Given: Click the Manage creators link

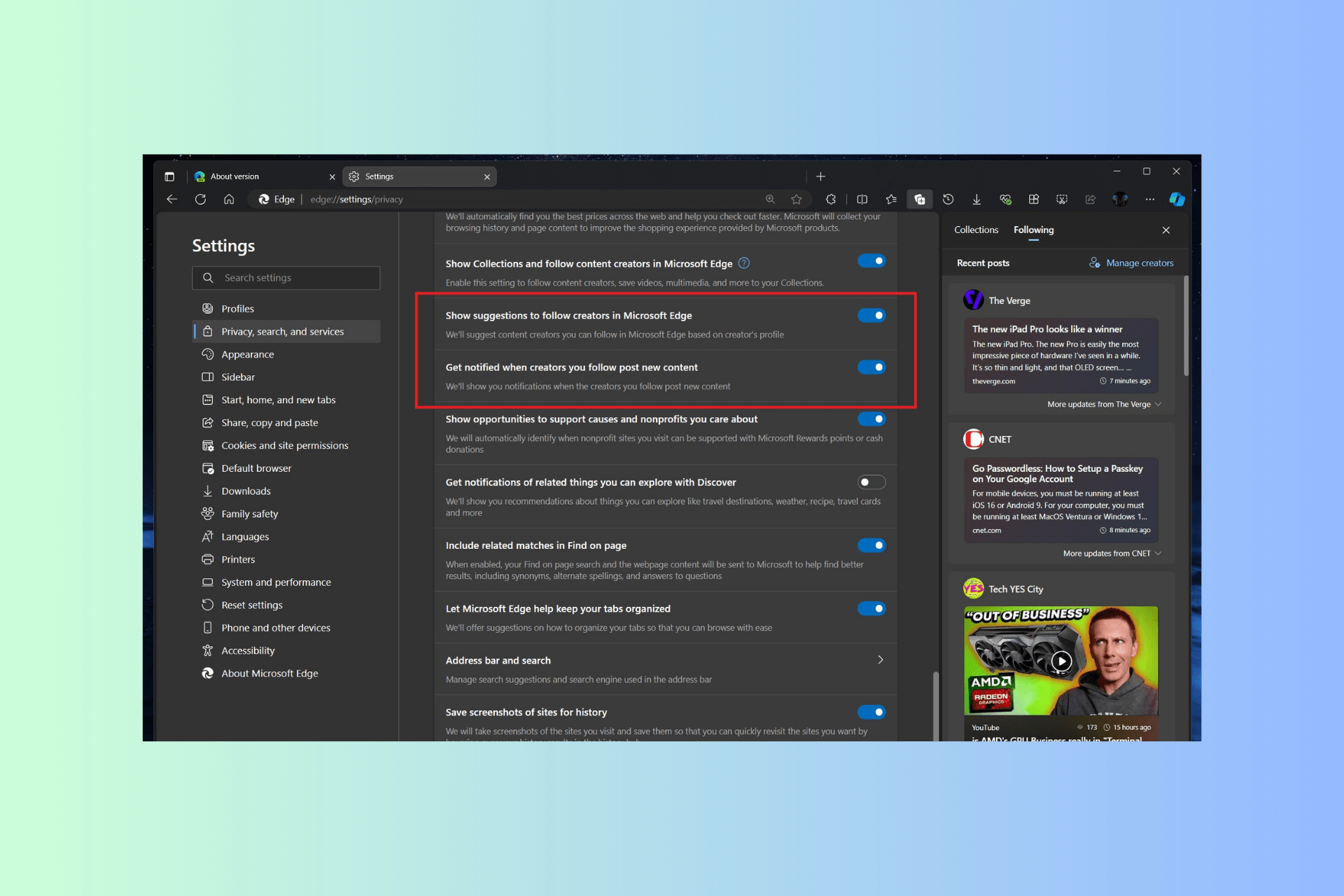Looking at the screenshot, I should [1131, 263].
